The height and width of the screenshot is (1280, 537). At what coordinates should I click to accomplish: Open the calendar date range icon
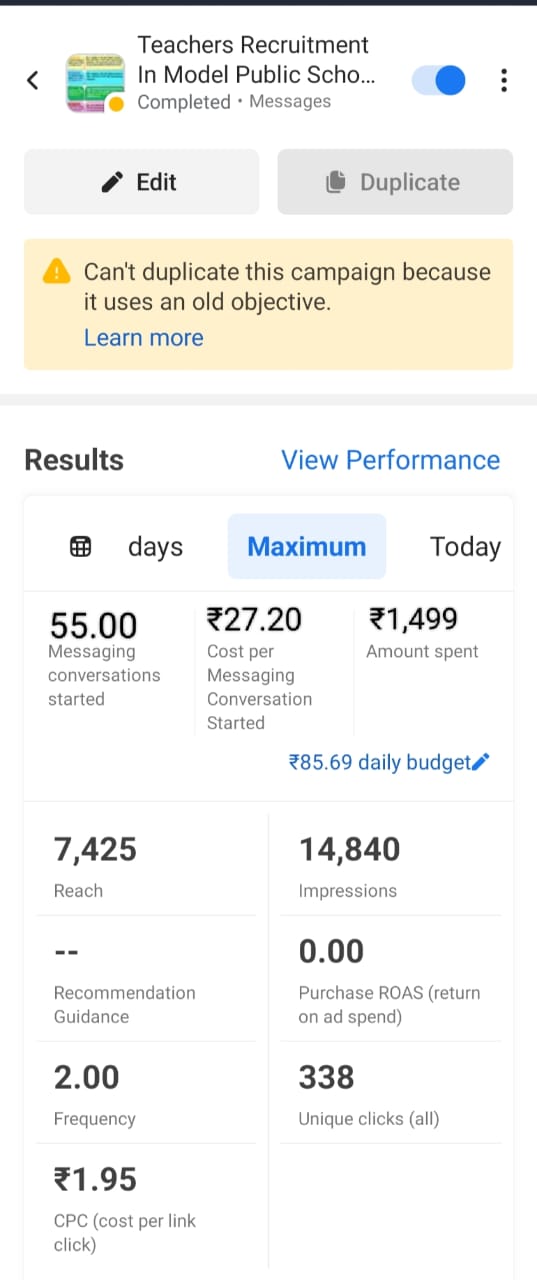pyautogui.click(x=81, y=547)
